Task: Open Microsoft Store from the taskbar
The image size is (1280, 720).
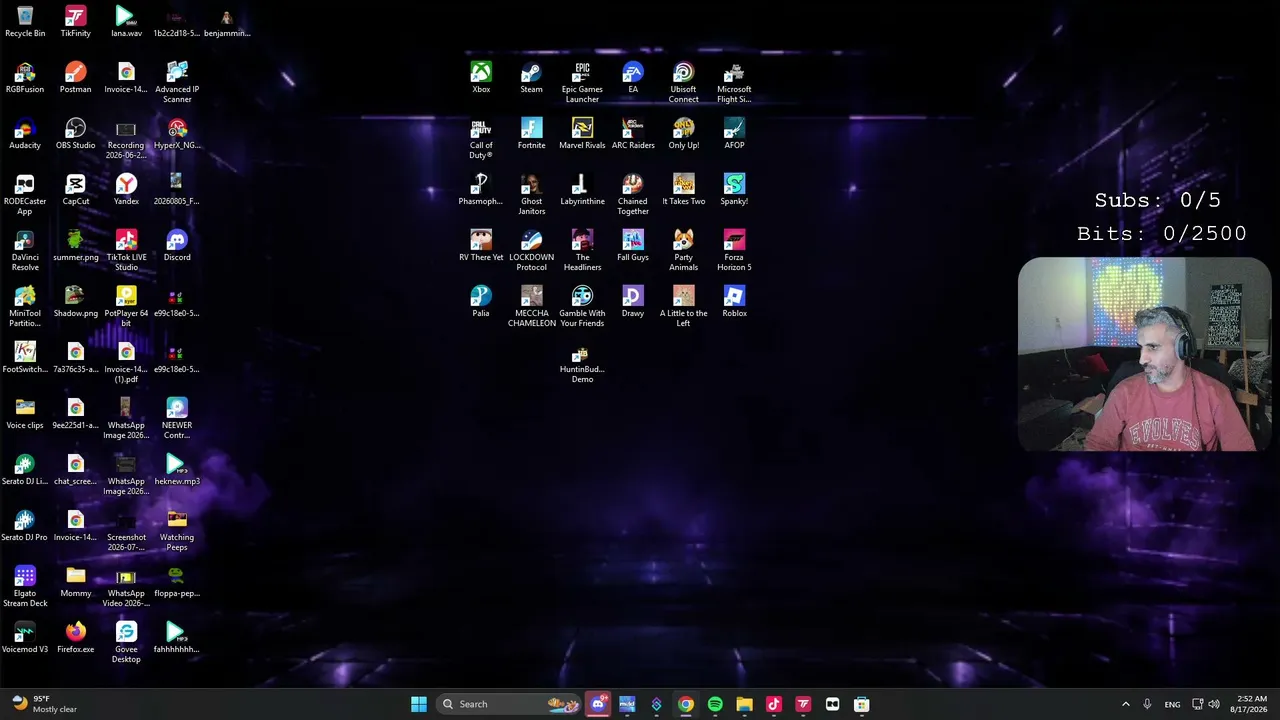Action: (861, 704)
